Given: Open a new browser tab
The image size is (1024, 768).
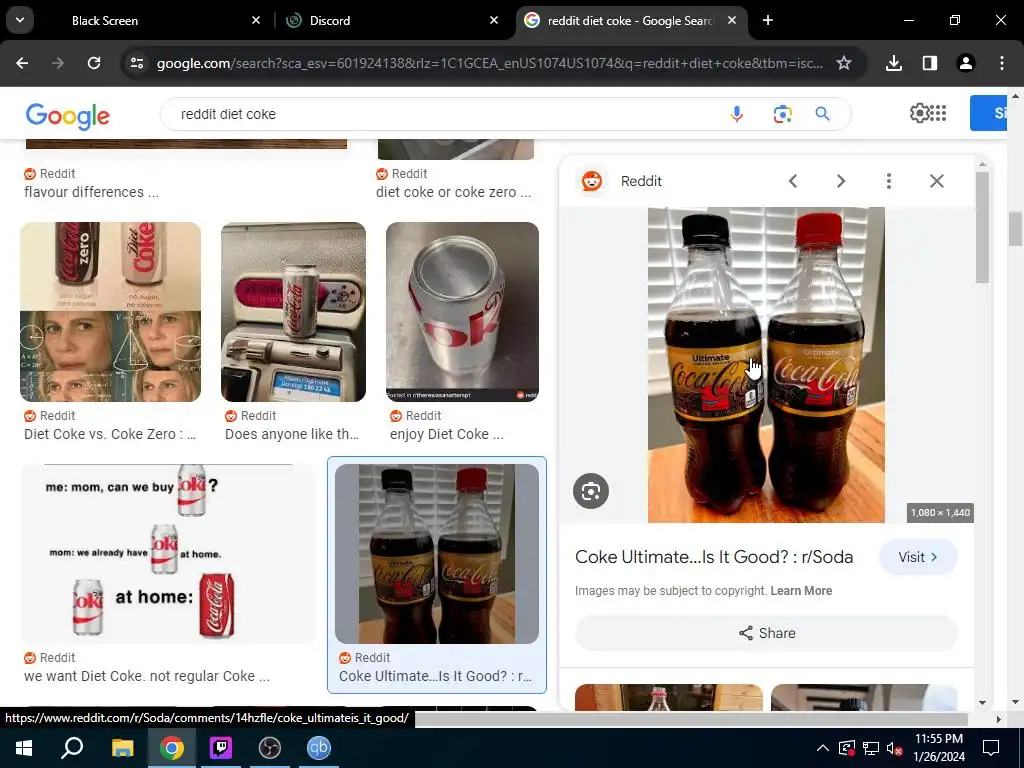Looking at the screenshot, I should click(x=768, y=21).
